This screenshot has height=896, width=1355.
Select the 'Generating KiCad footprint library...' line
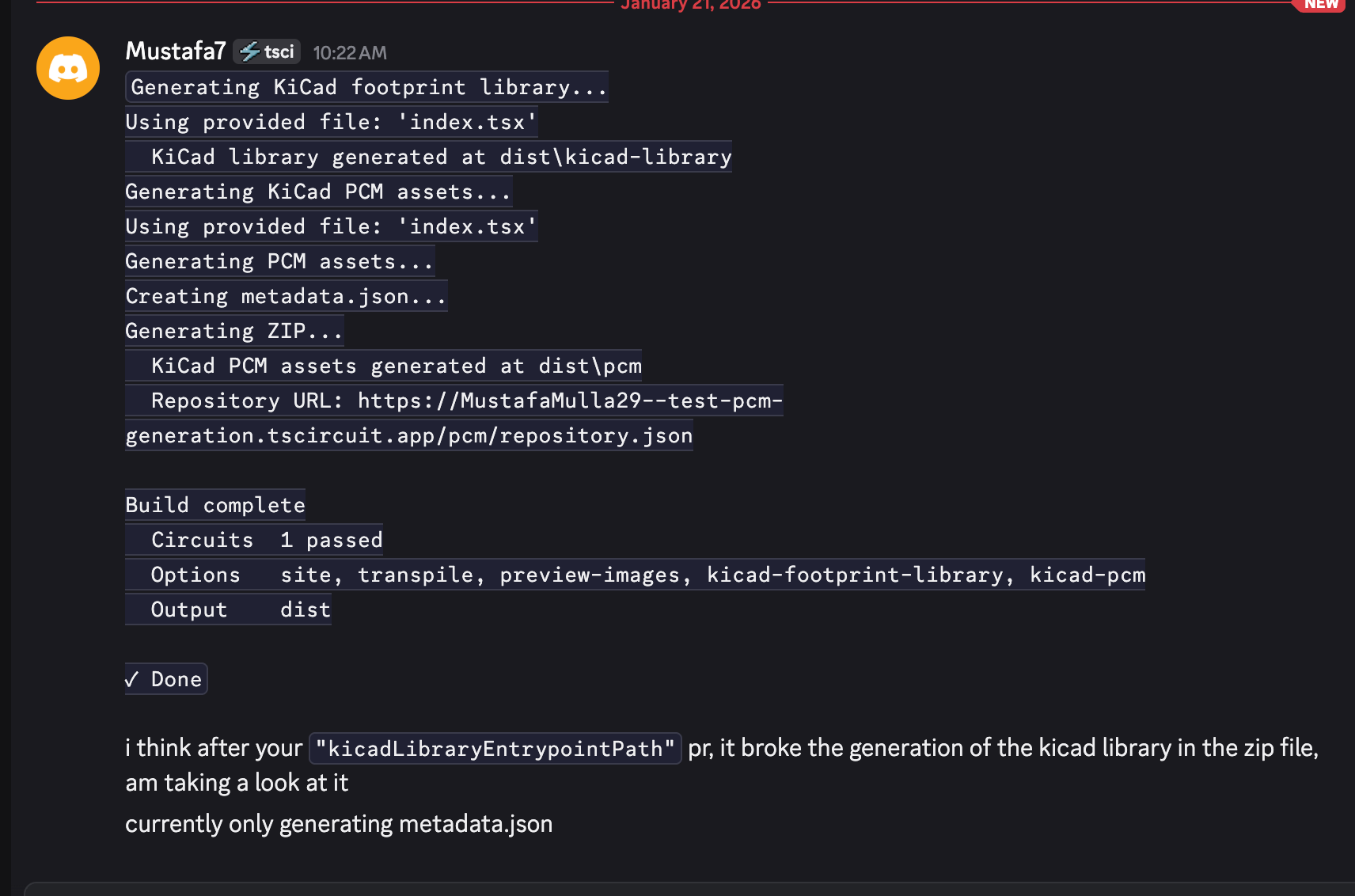click(367, 87)
